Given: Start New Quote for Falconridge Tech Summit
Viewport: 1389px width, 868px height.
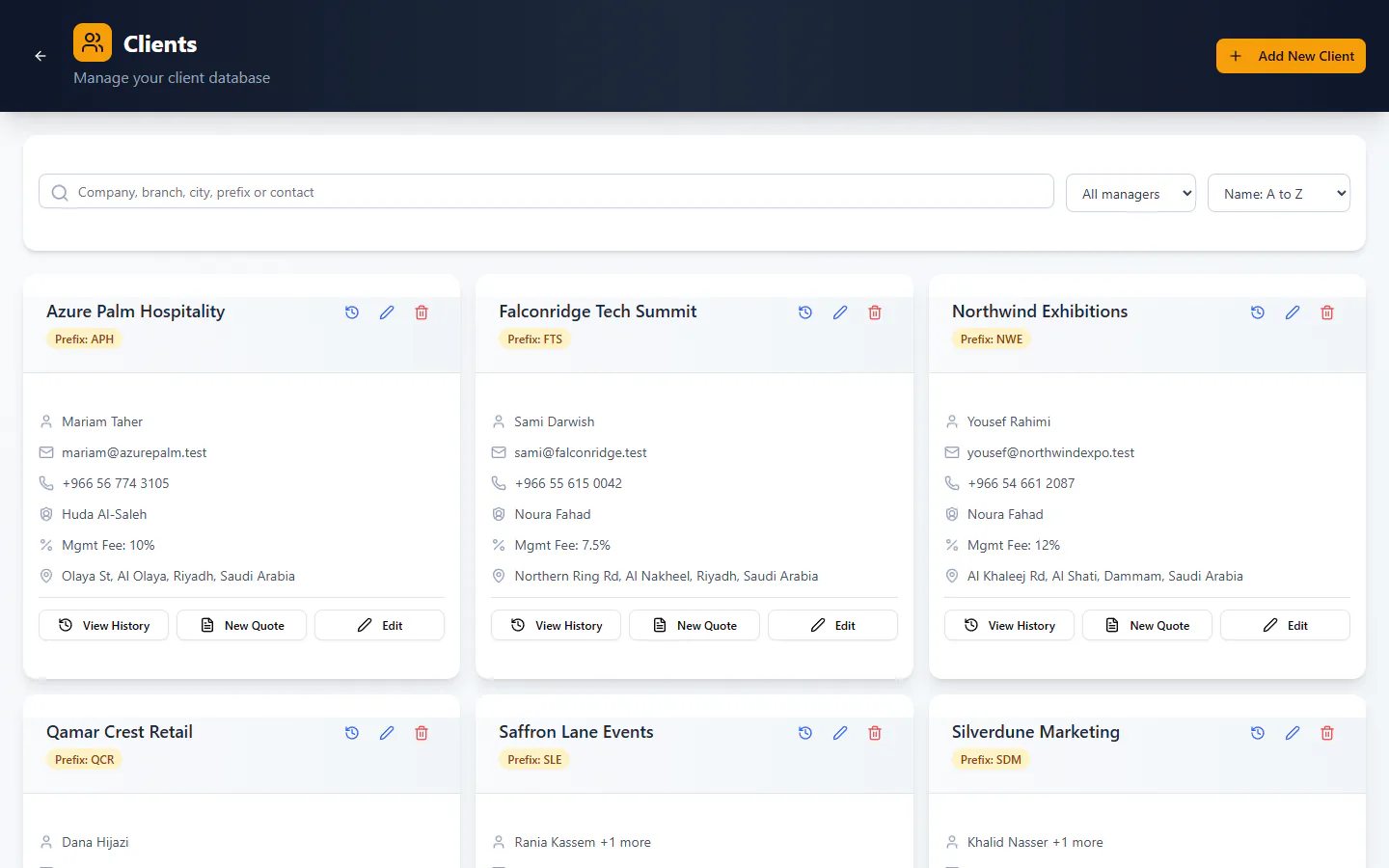Looking at the screenshot, I should [x=694, y=625].
